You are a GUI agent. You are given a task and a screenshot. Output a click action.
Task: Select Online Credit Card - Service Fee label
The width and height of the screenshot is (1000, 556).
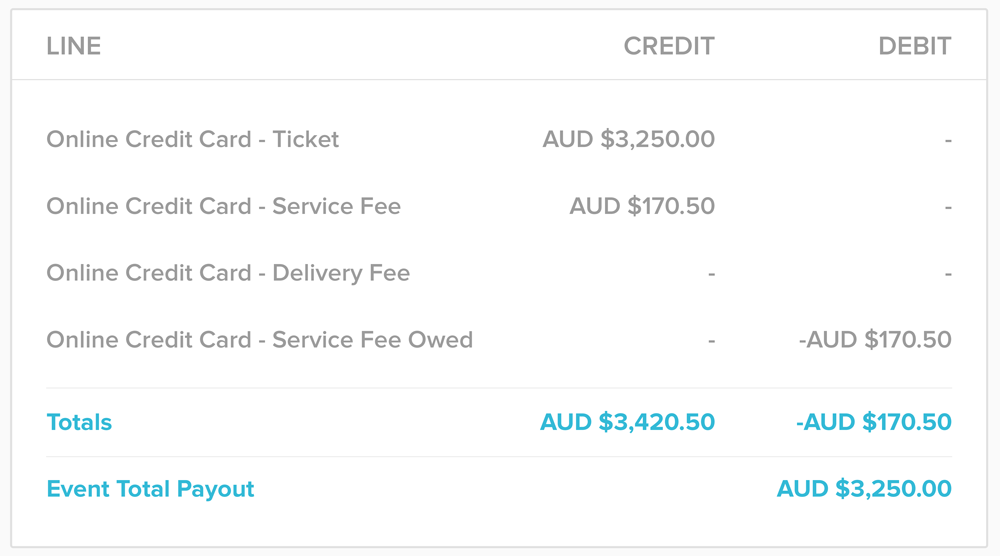point(223,206)
